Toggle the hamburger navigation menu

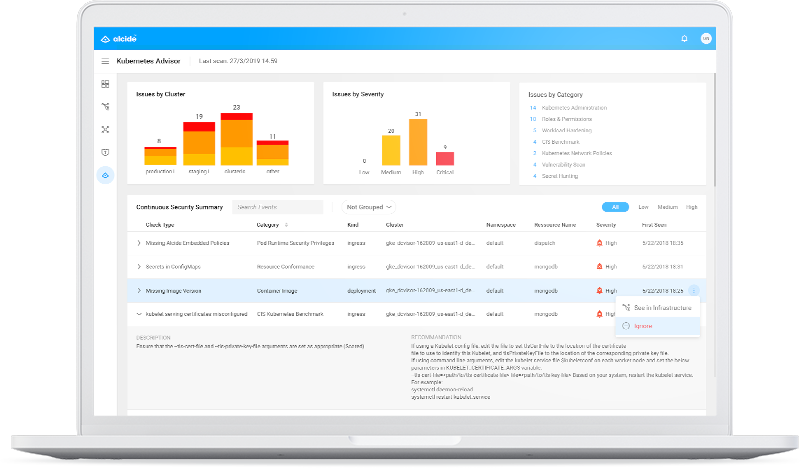click(105, 61)
